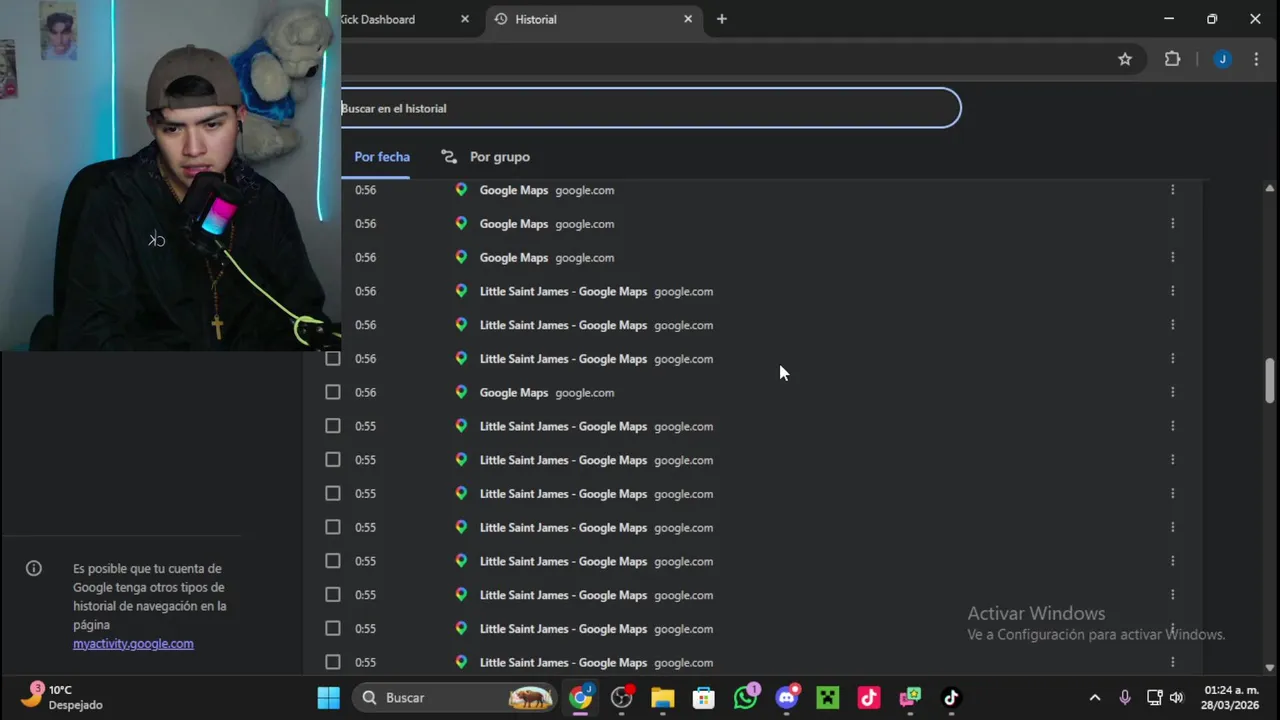Viewport: 1280px width, 720px height.
Task: Click the 'Por grupo' grouping icon
Action: coord(449,157)
